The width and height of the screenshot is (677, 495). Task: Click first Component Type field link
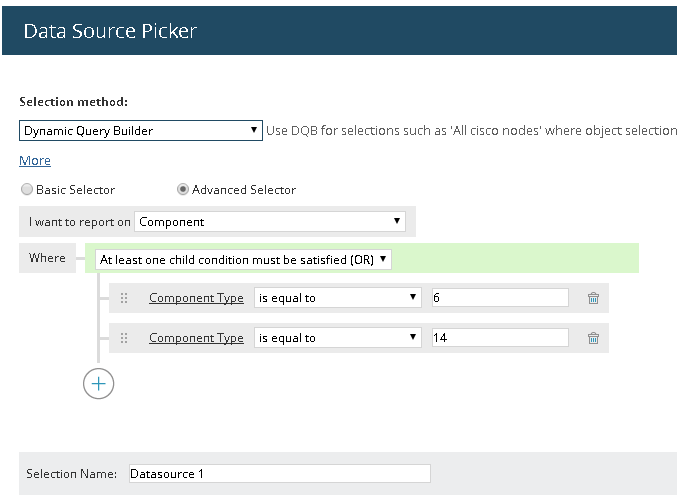[x=196, y=298]
